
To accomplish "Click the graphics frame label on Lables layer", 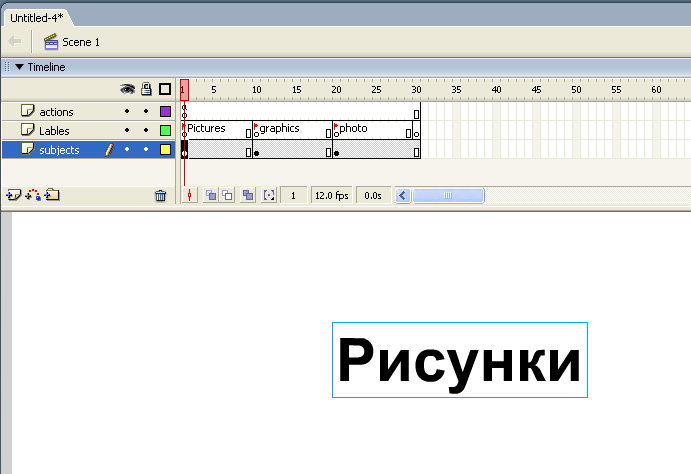I will pos(279,128).
